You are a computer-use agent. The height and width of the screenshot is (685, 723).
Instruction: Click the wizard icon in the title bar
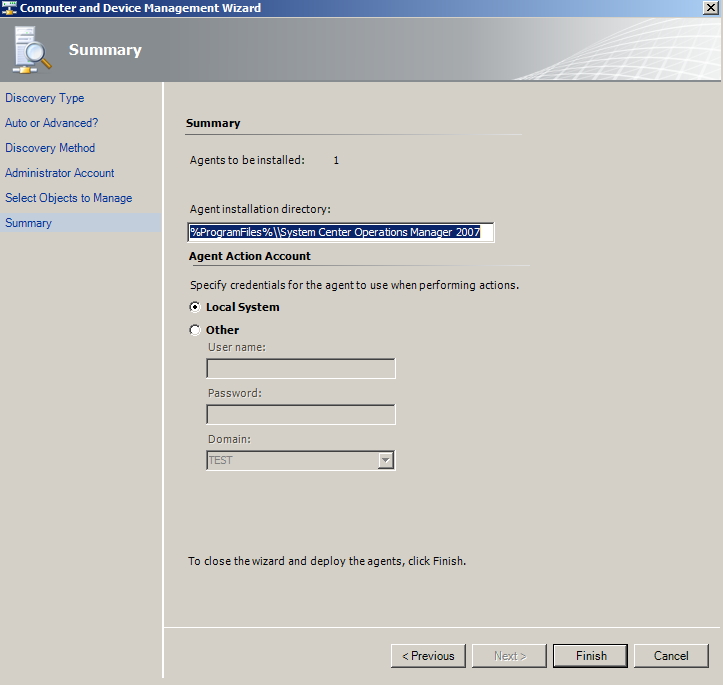(x=9, y=8)
